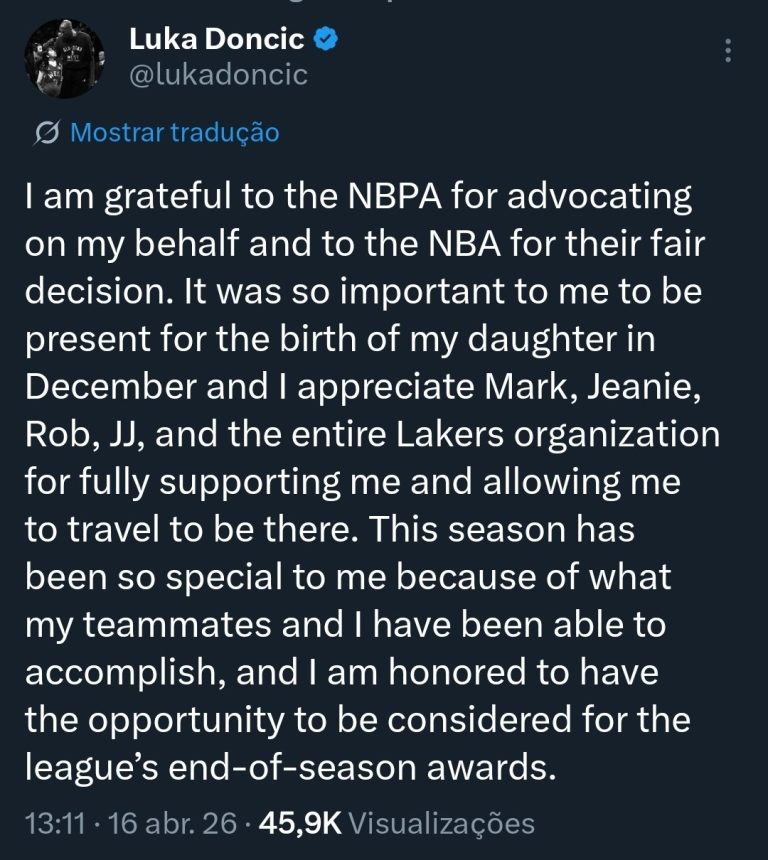Screen dimensions: 768x860
Task: Click the post's first line about grateful
Action: pyautogui.click(x=358, y=199)
